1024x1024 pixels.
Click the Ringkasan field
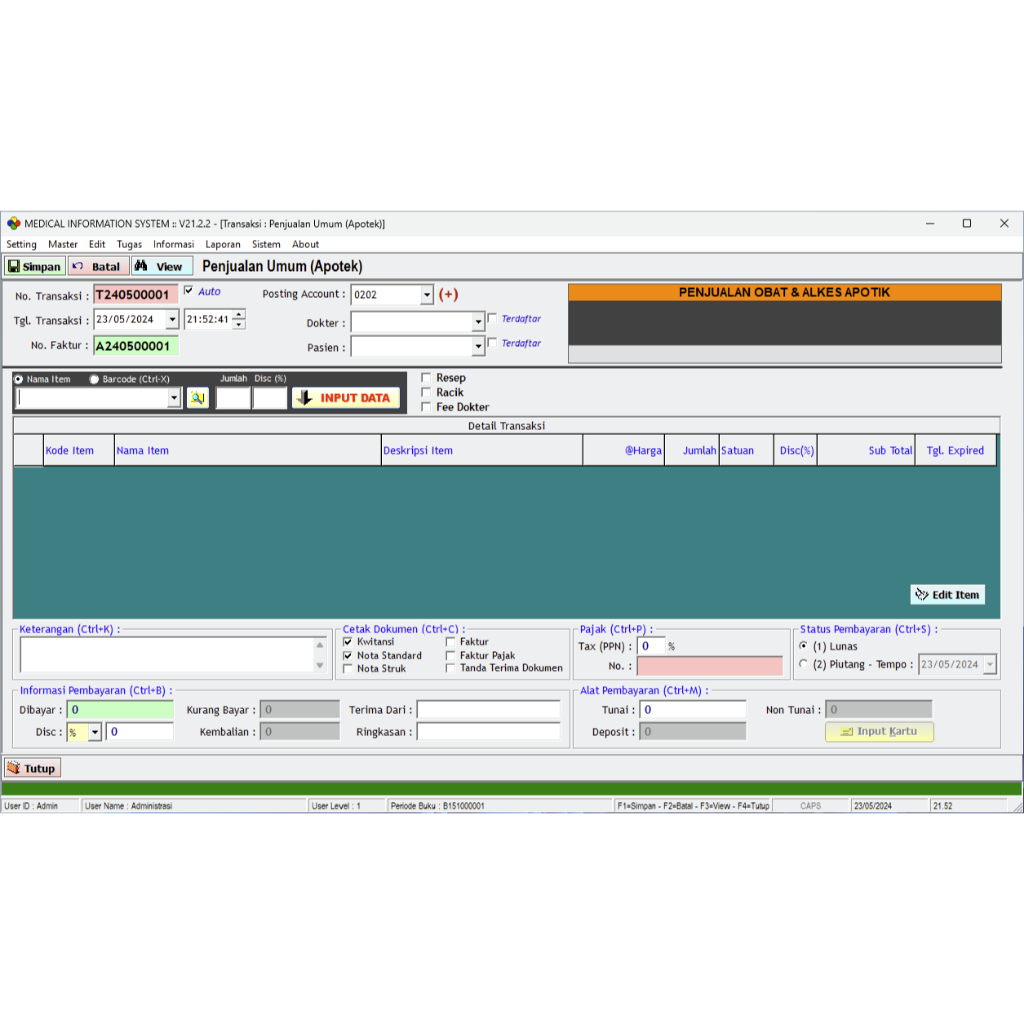point(488,732)
